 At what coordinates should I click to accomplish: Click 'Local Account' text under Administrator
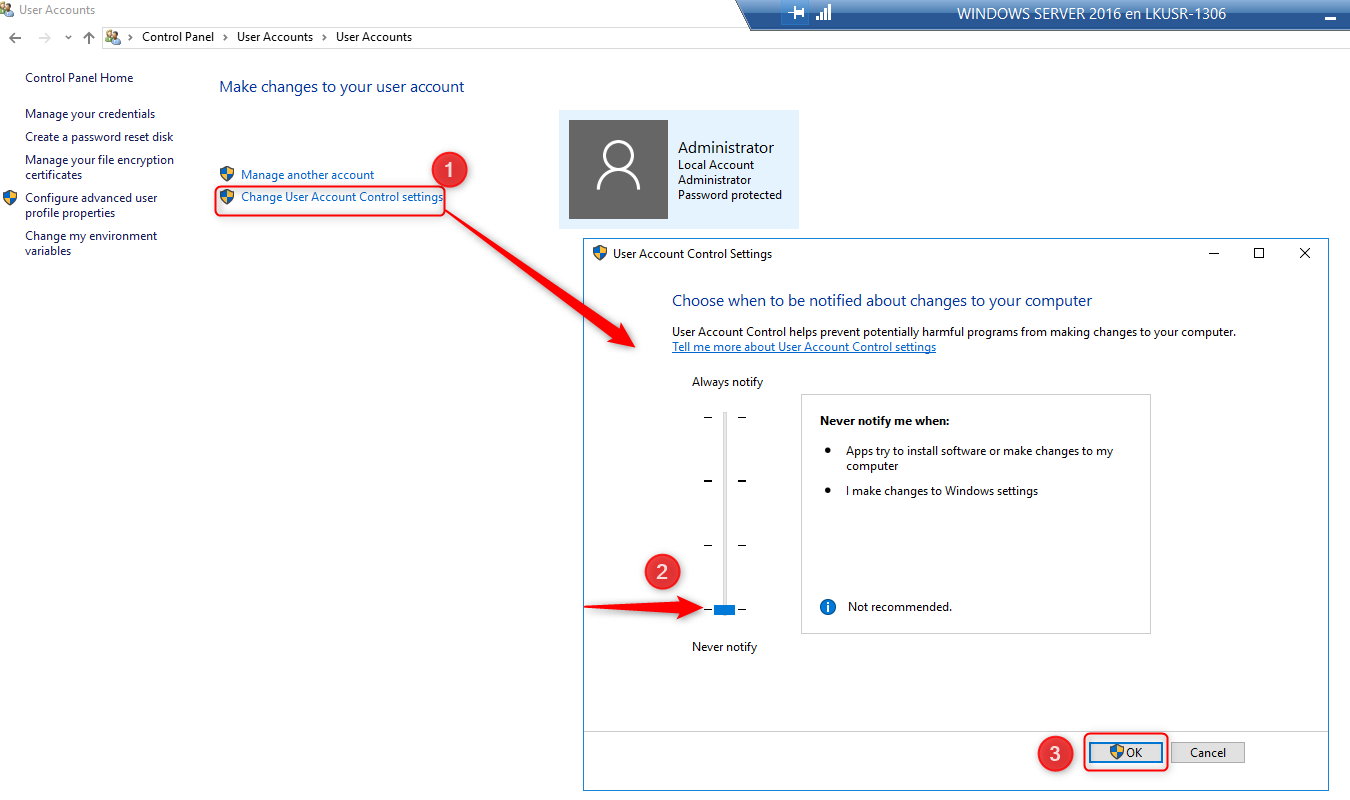click(716, 165)
